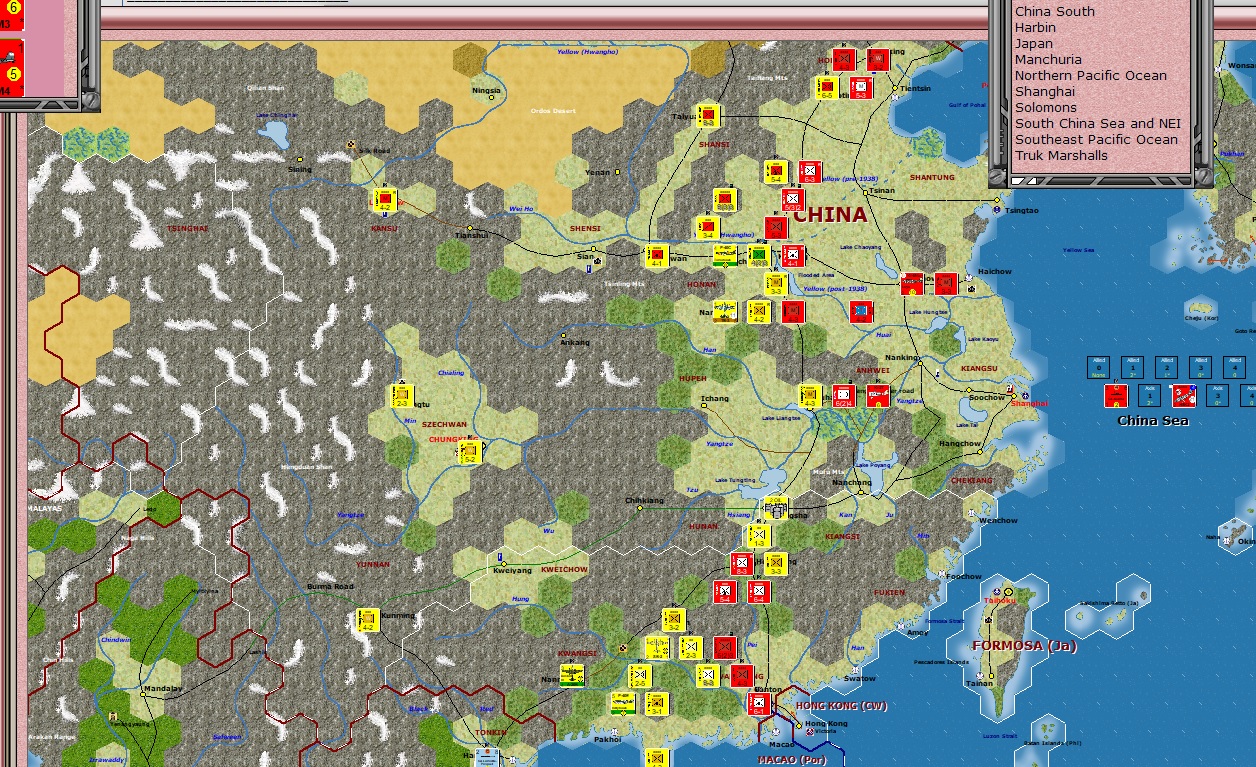Click the Tsingtao port label
The height and width of the screenshot is (767, 1256).
(x=1022, y=211)
